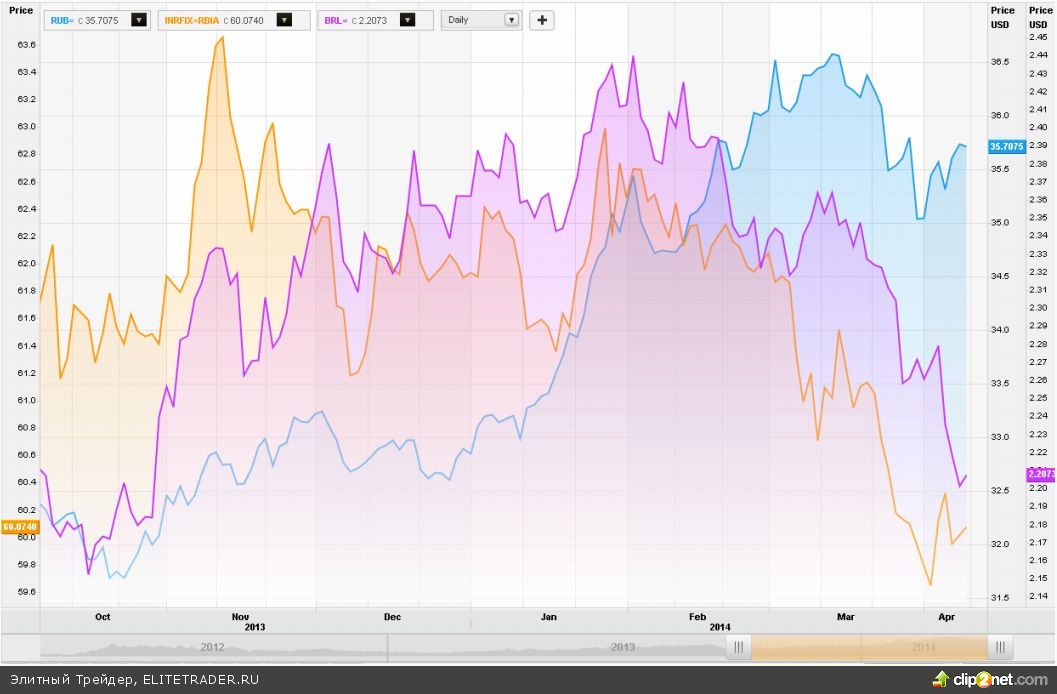Grab the left range slider handle

point(739,647)
